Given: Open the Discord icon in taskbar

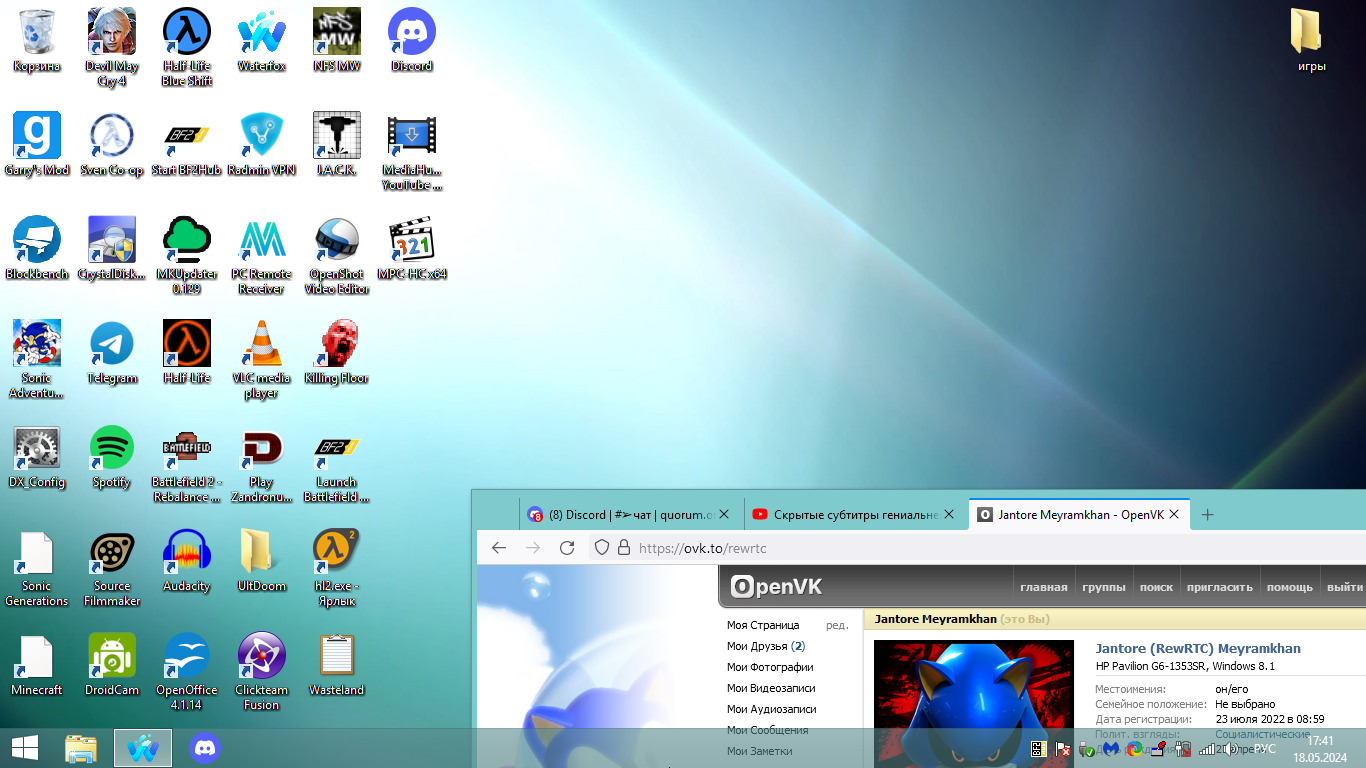Looking at the screenshot, I should coord(205,748).
